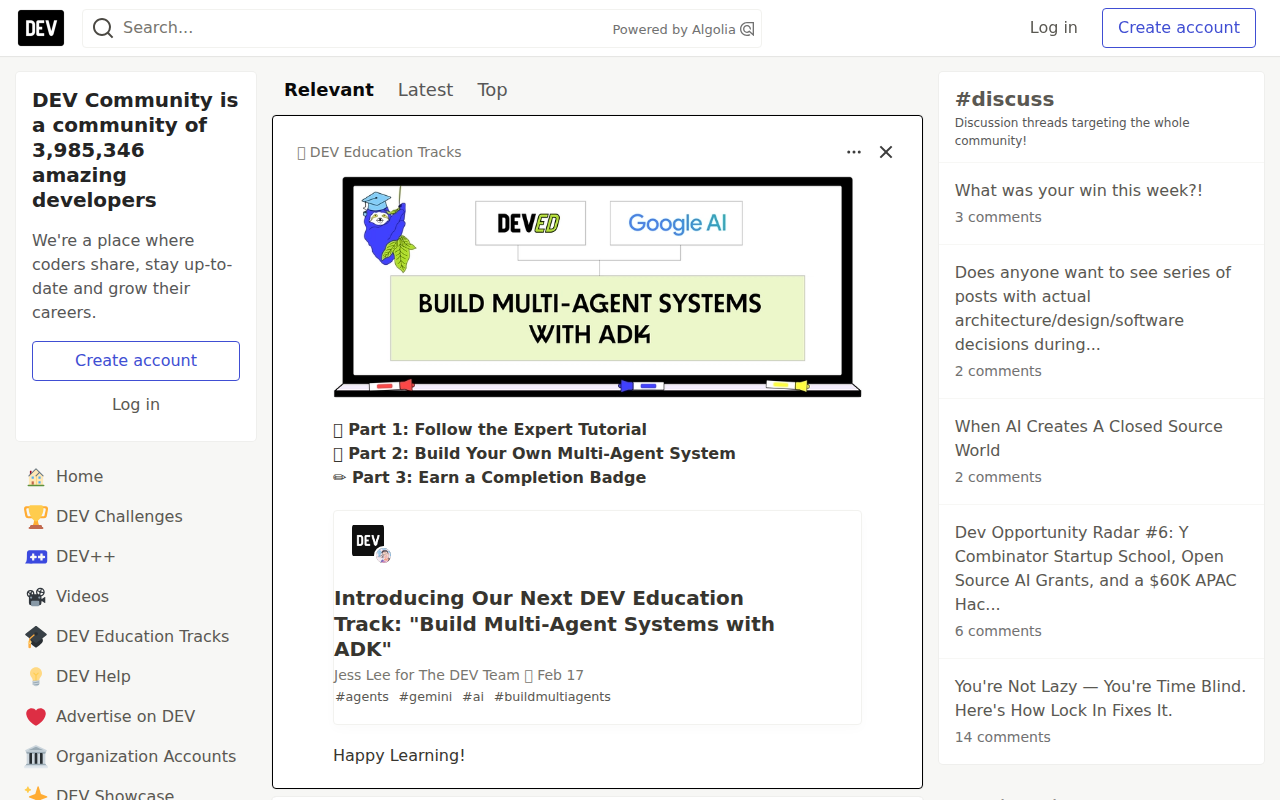Switch to the Top feed tab
This screenshot has height=800, width=1280.
492,90
